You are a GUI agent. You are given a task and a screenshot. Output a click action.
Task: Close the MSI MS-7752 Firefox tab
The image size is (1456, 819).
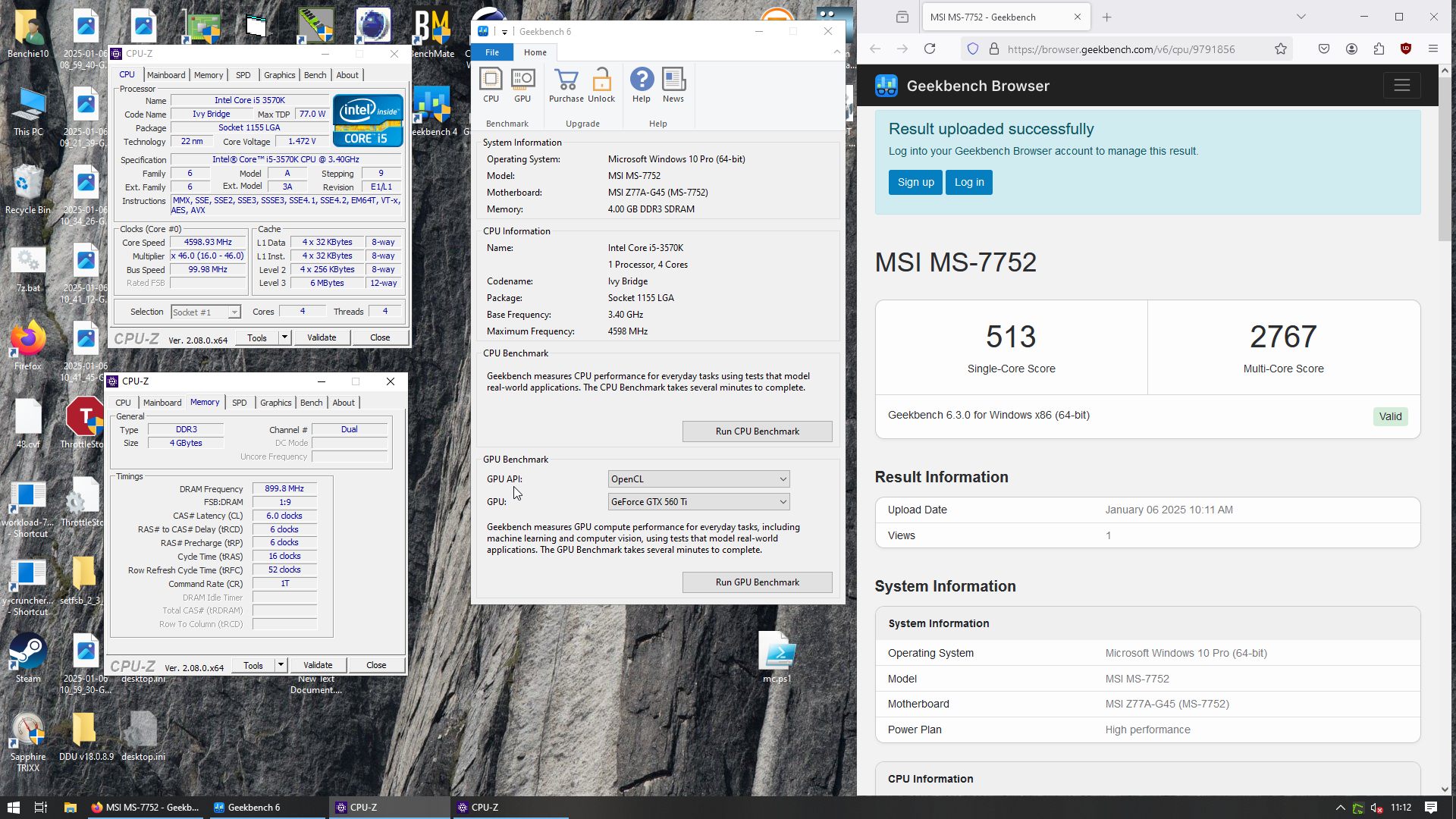coord(1077,17)
